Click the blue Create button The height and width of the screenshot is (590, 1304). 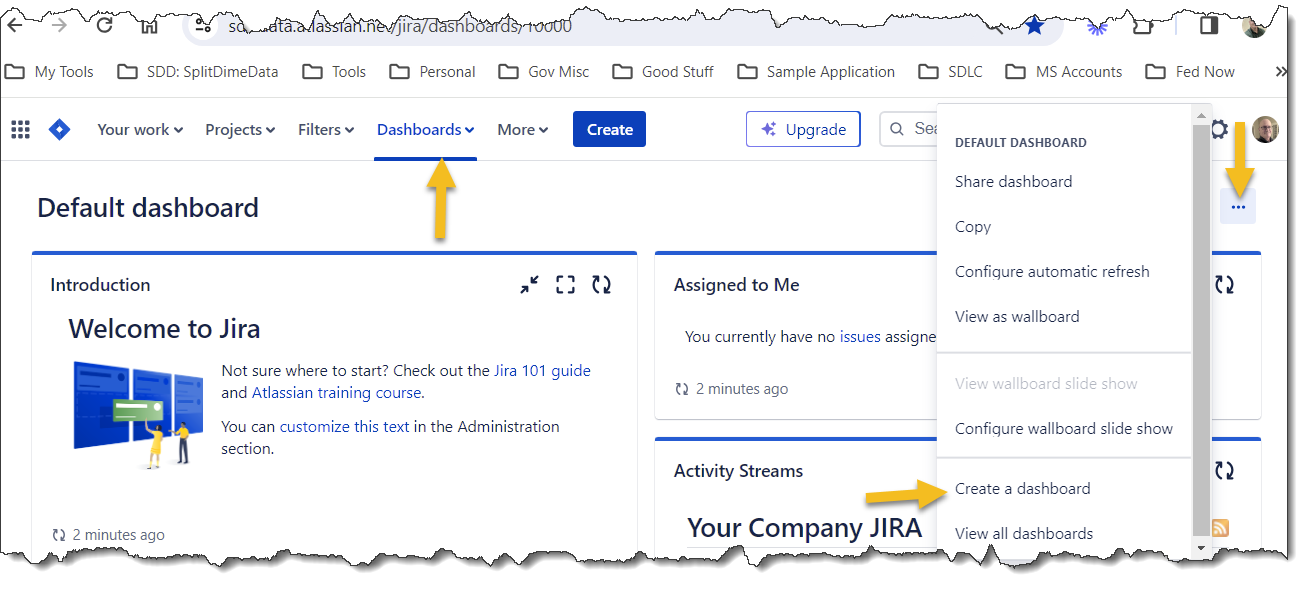coord(609,129)
